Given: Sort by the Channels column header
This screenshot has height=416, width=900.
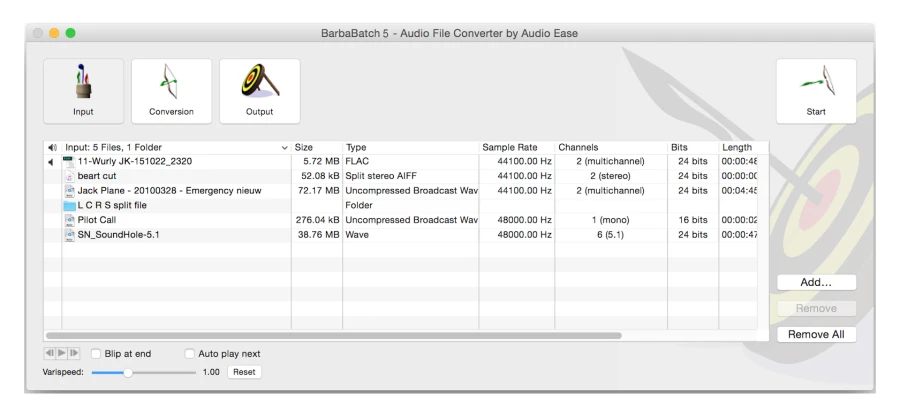Looking at the screenshot, I should (611, 147).
